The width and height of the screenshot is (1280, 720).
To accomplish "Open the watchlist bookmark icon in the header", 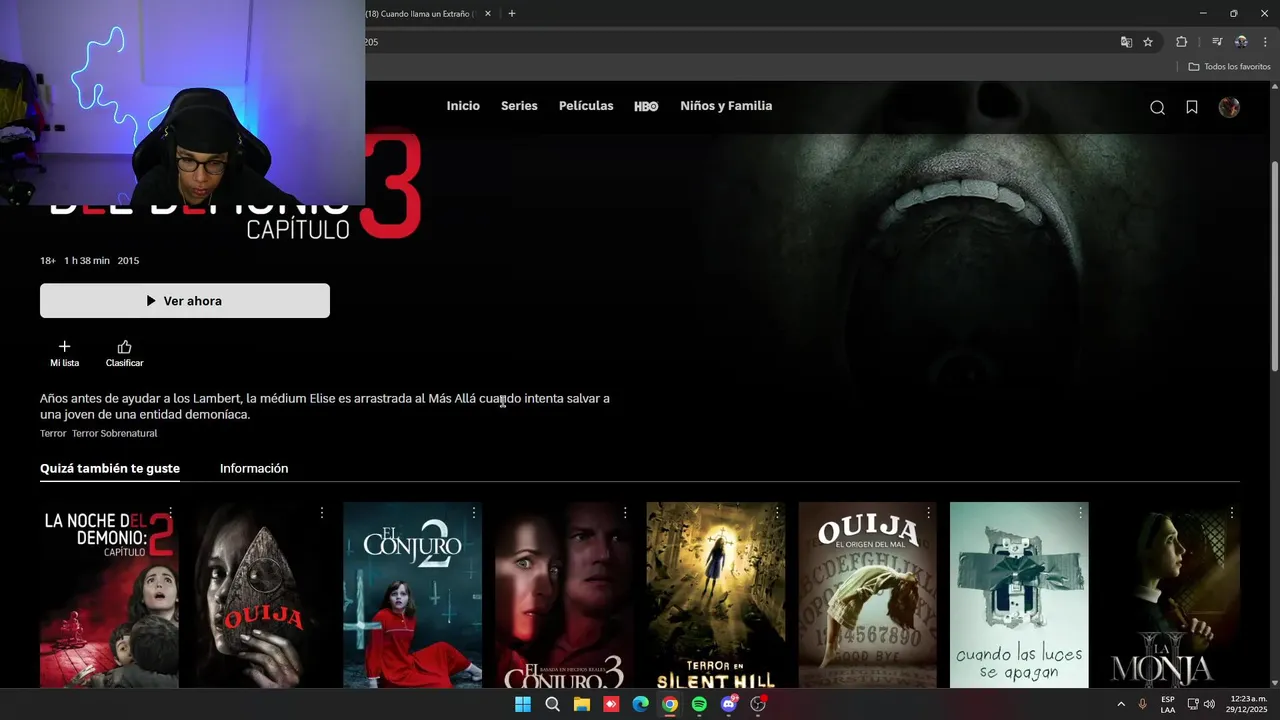I will 1192,107.
